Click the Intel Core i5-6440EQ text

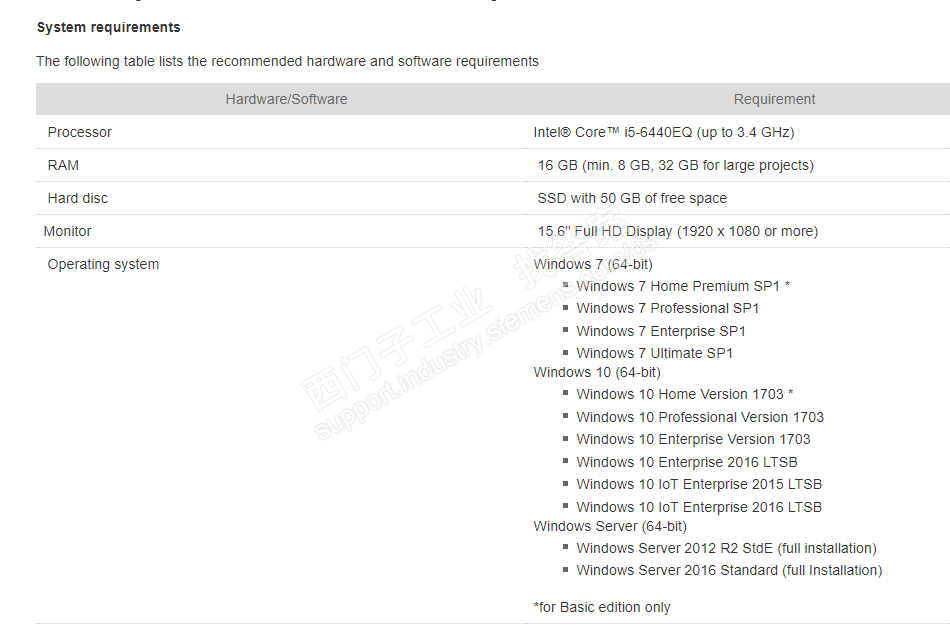[664, 132]
